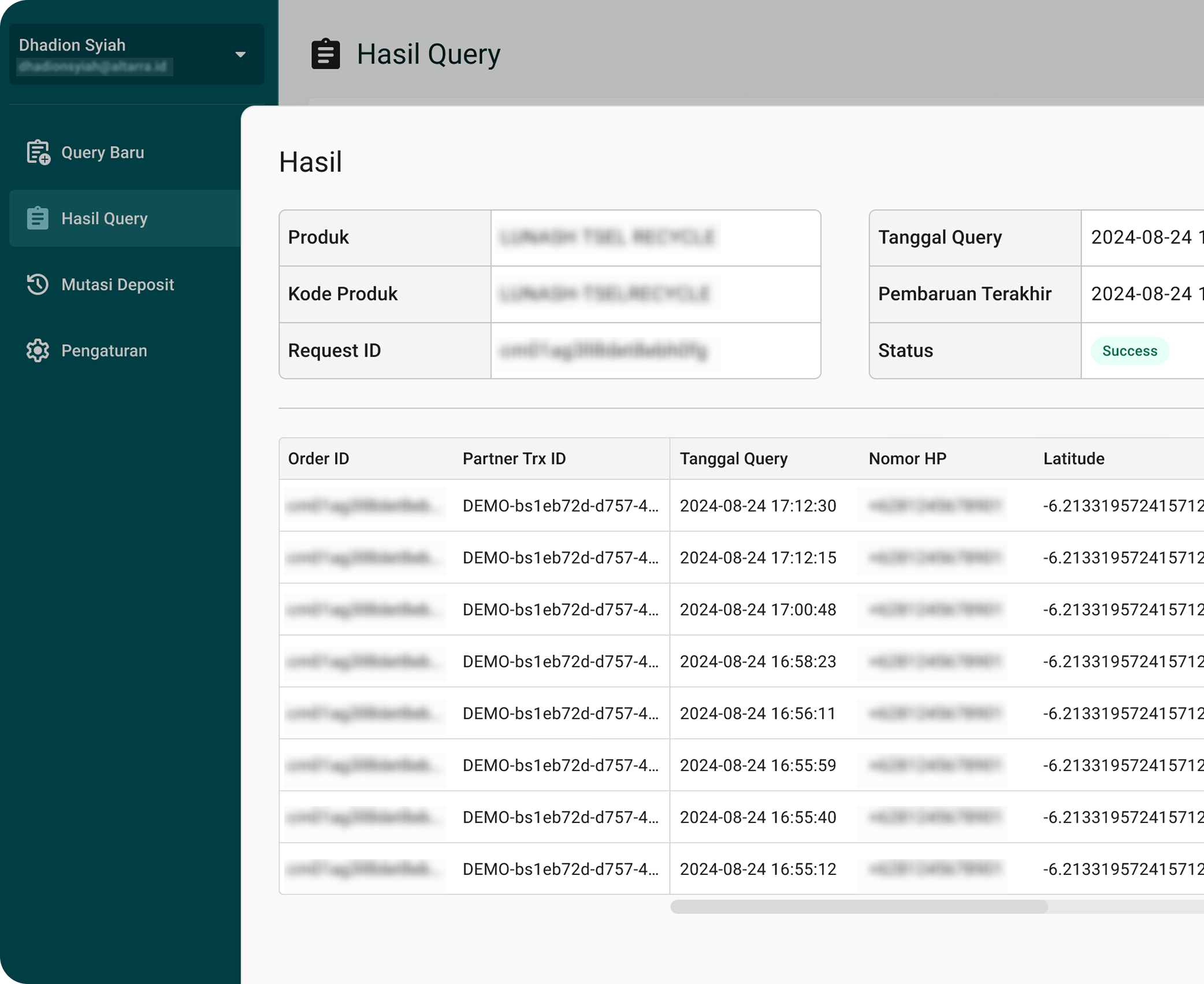Click the email dhadionsyiah@altarra.id under the username
Screen dimensions: 1204x984
tap(95, 67)
